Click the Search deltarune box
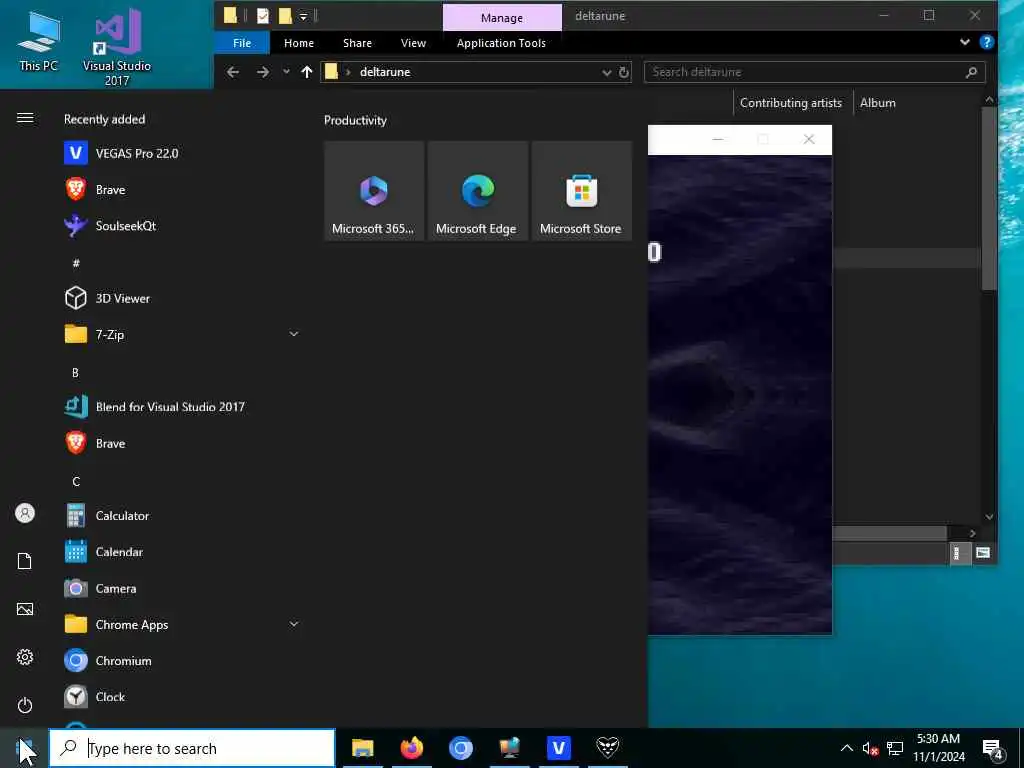 pos(814,72)
